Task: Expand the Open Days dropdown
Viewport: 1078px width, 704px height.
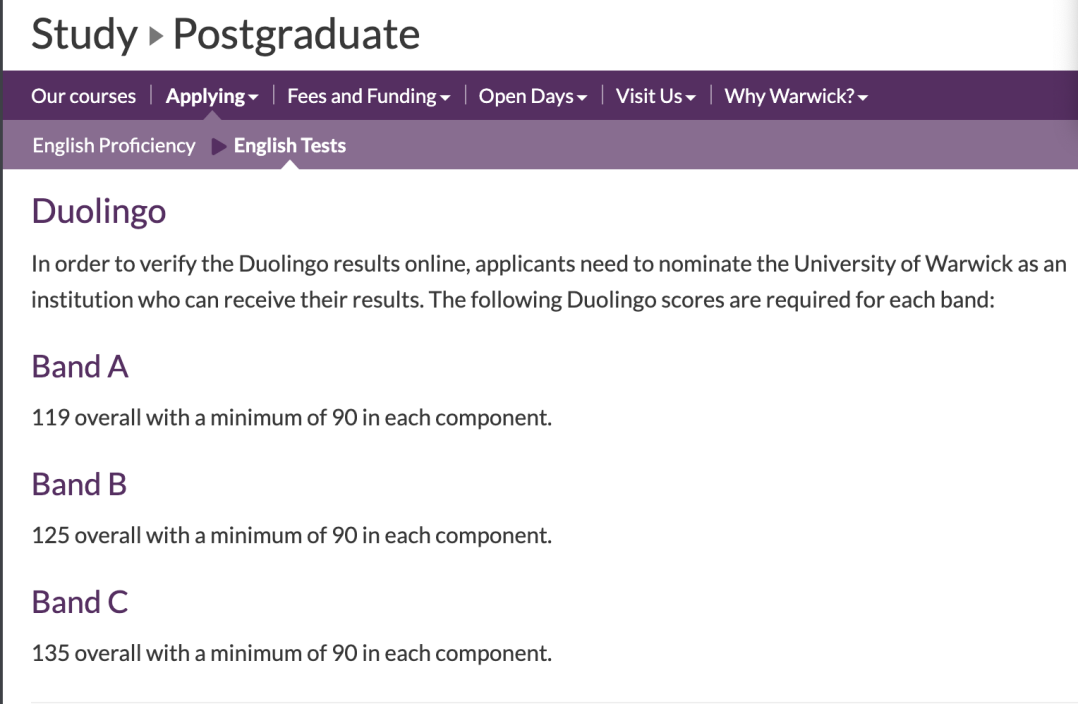Action: click(x=533, y=96)
